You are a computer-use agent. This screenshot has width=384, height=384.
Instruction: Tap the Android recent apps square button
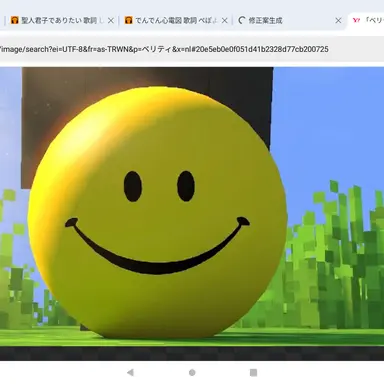coord(253,372)
